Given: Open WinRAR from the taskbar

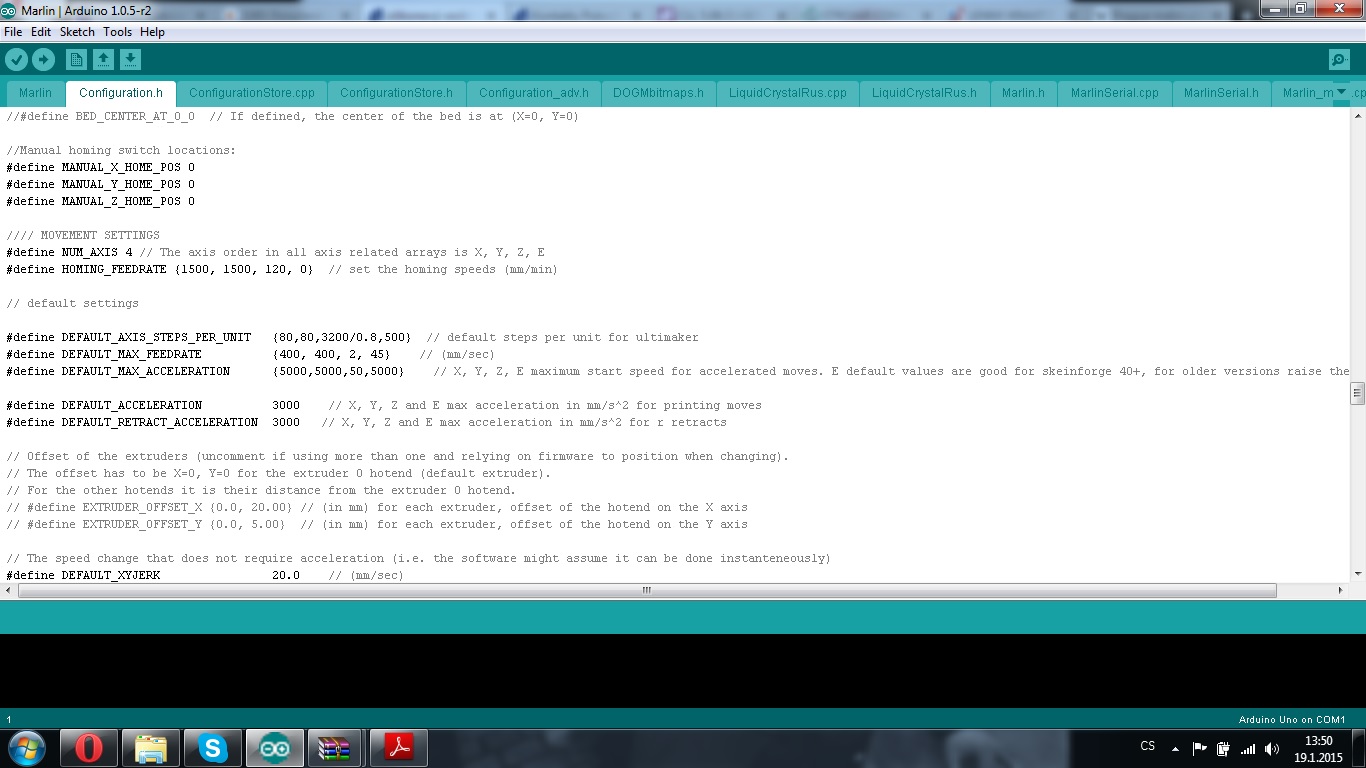Looking at the screenshot, I should [334, 747].
